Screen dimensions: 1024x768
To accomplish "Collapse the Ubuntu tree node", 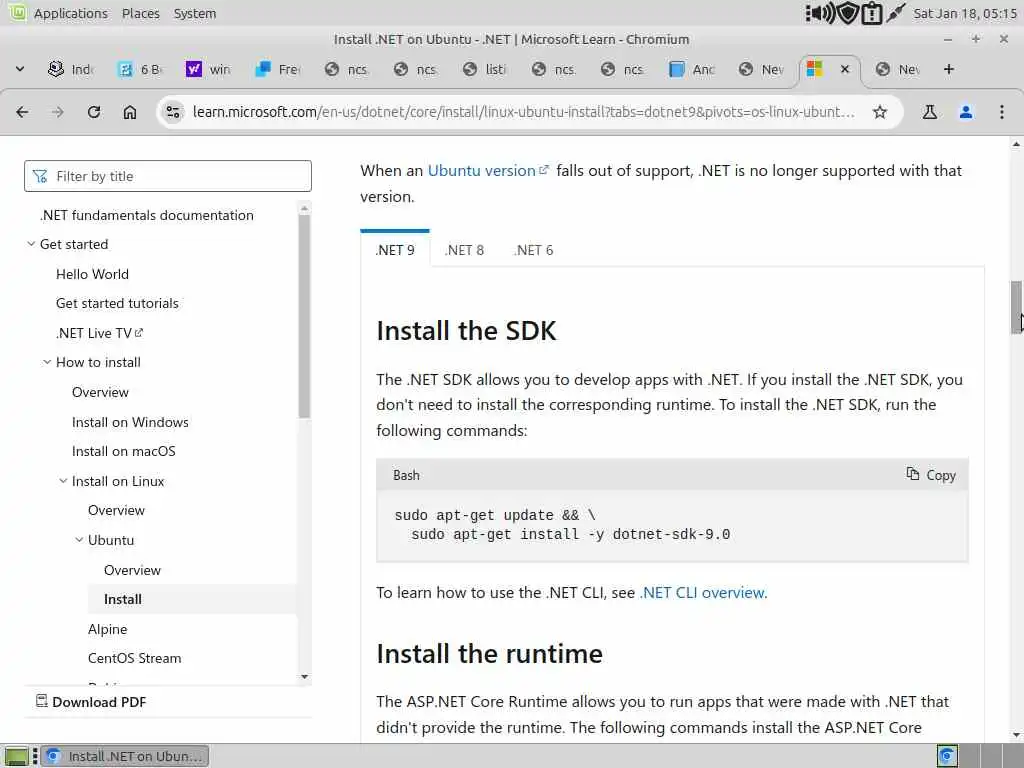I will pos(79,540).
